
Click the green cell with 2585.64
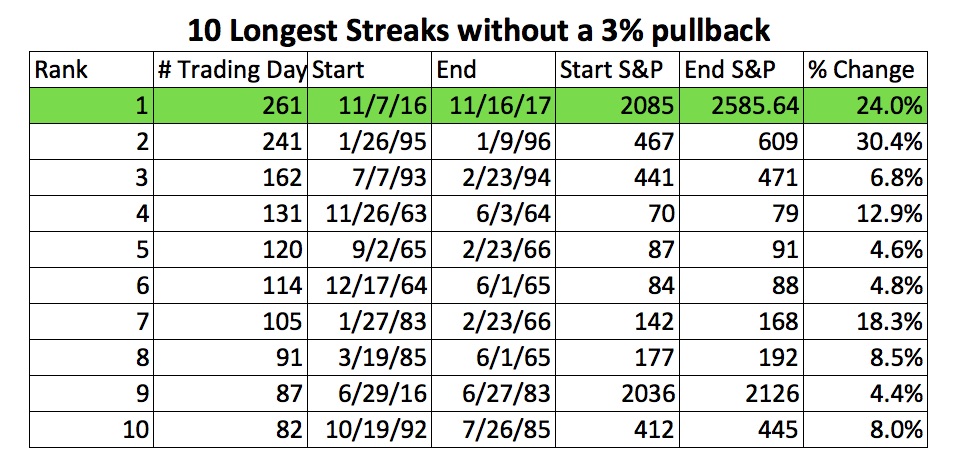point(742,106)
